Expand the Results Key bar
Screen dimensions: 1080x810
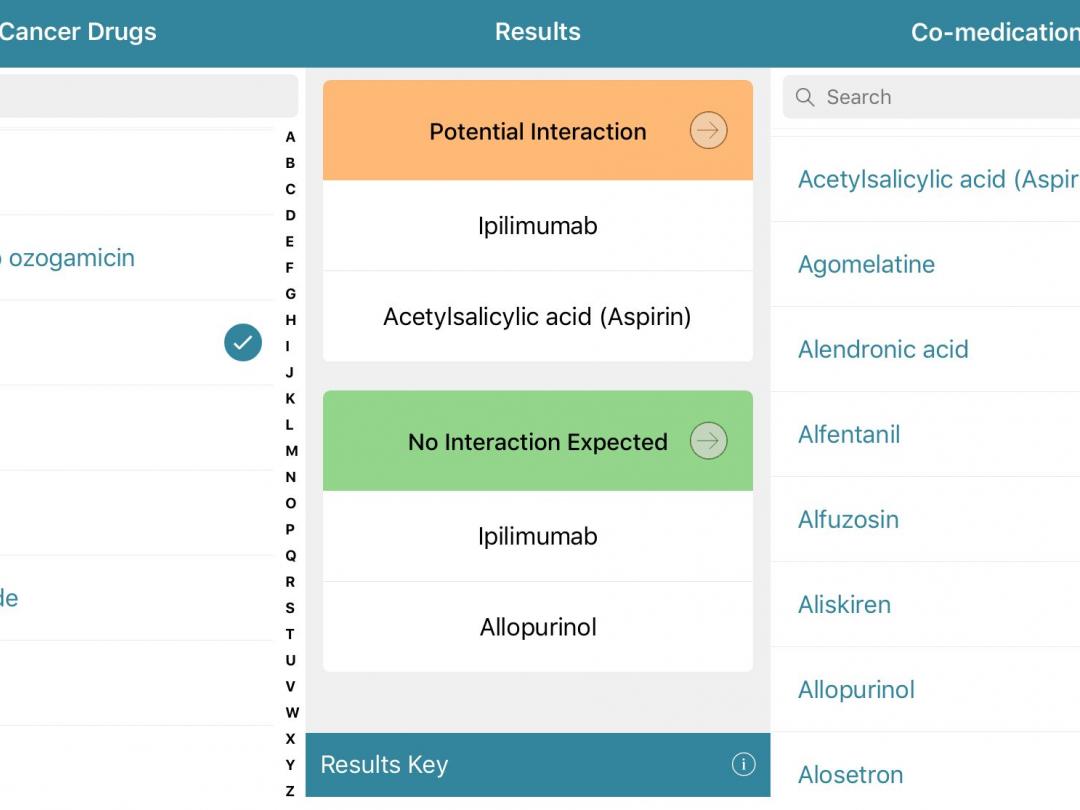520,765
